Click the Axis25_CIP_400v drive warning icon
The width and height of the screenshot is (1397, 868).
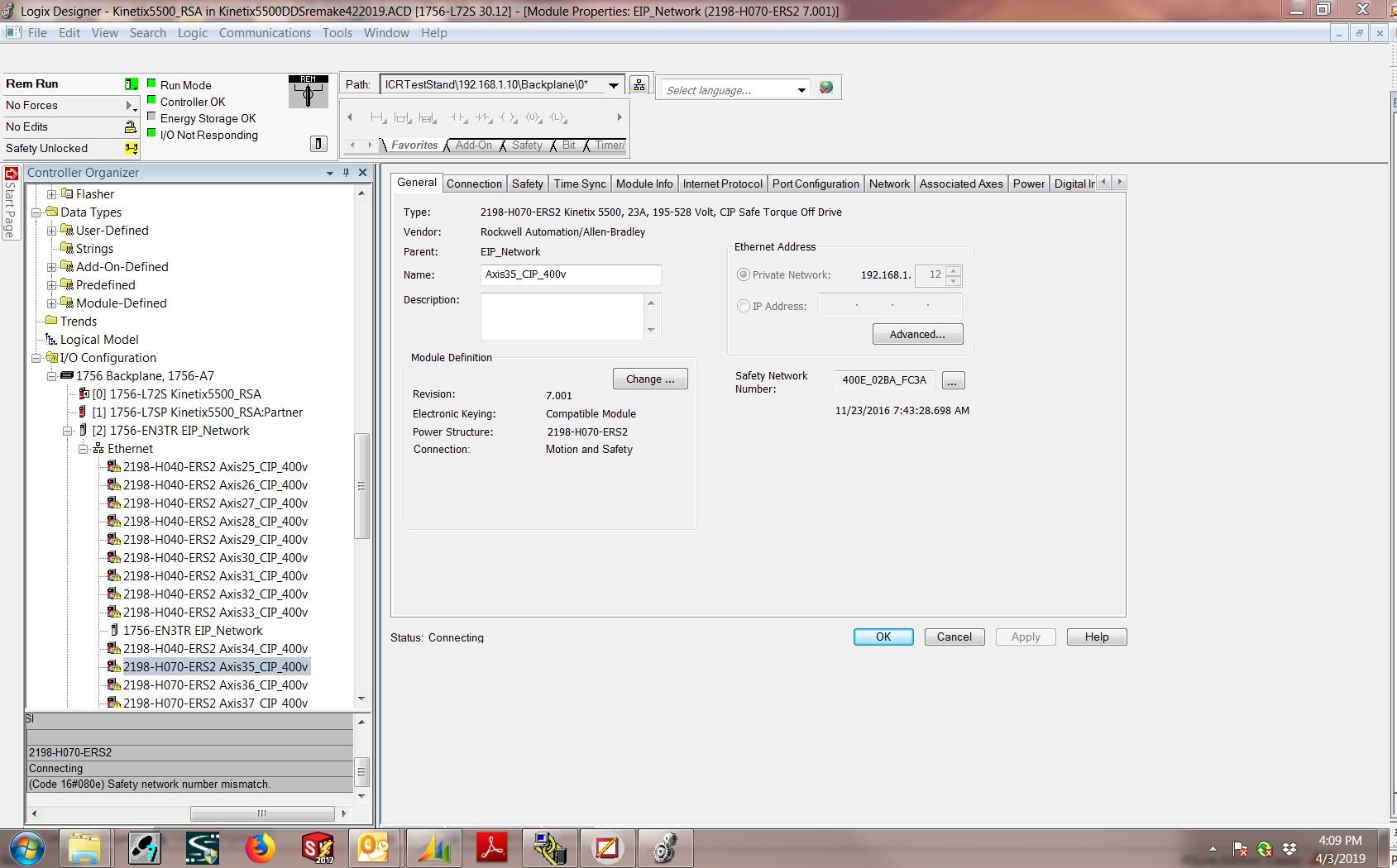[x=114, y=467]
